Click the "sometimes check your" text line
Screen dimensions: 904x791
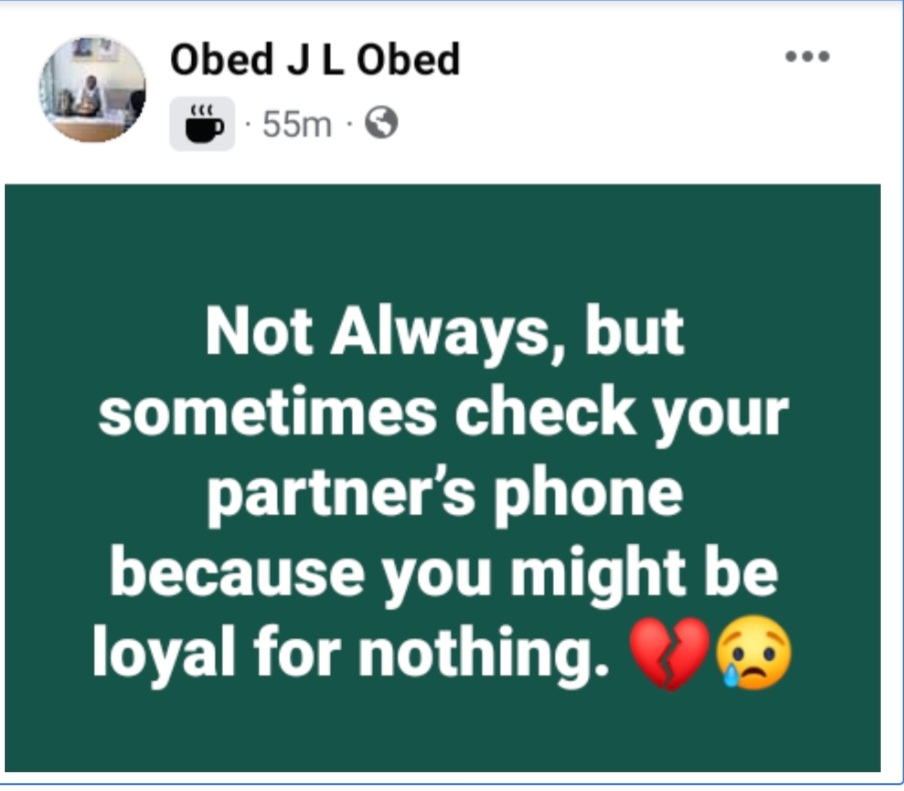coord(443,416)
